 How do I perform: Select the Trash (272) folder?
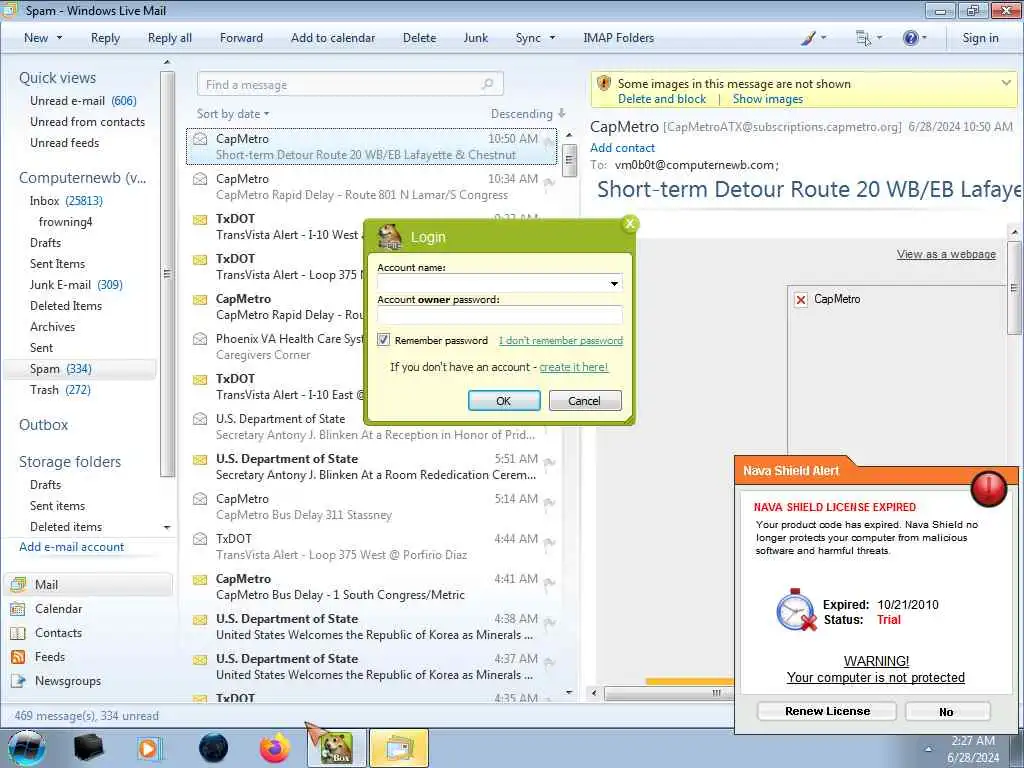point(60,390)
